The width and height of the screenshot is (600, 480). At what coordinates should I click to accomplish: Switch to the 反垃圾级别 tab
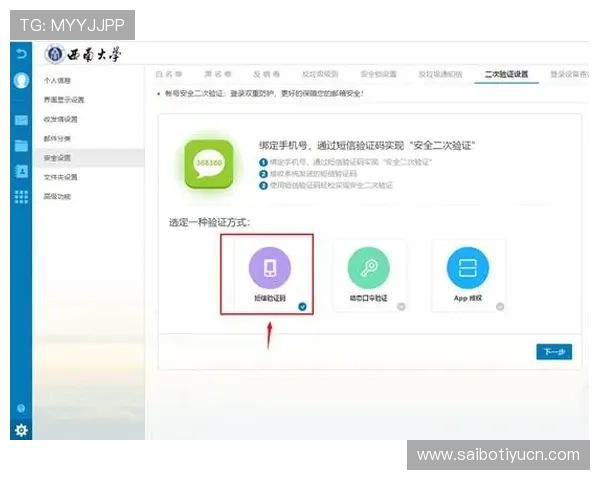(x=320, y=74)
